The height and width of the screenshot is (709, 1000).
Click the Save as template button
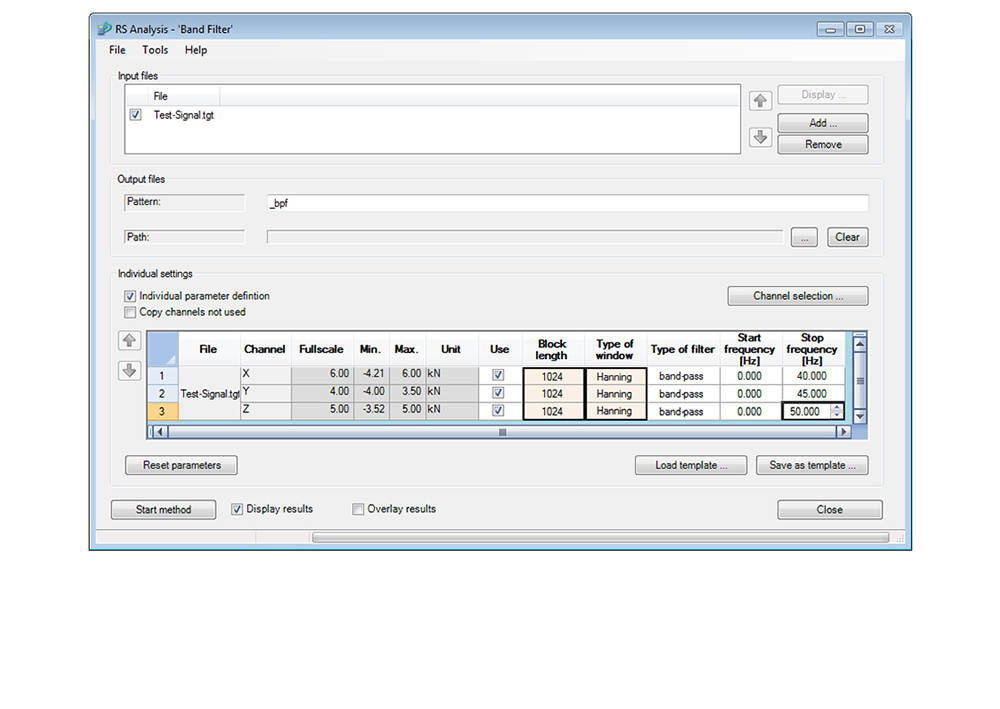click(x=811, y=465)
